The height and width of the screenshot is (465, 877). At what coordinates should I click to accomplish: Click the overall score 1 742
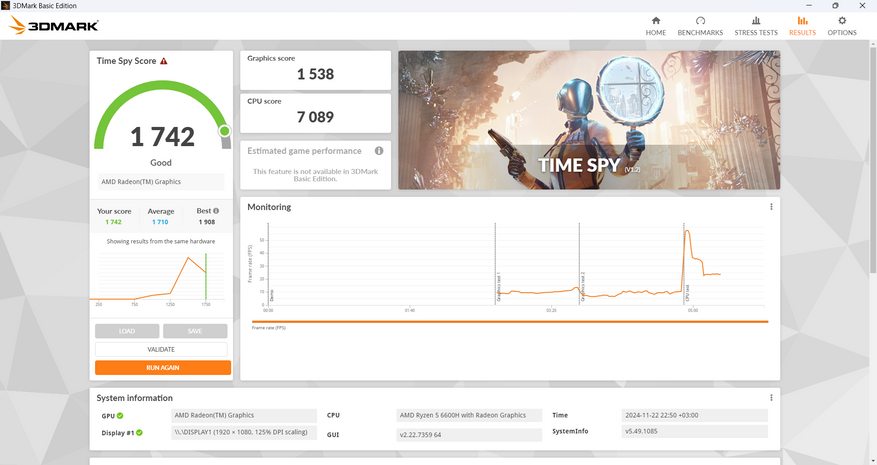[162, 137]
